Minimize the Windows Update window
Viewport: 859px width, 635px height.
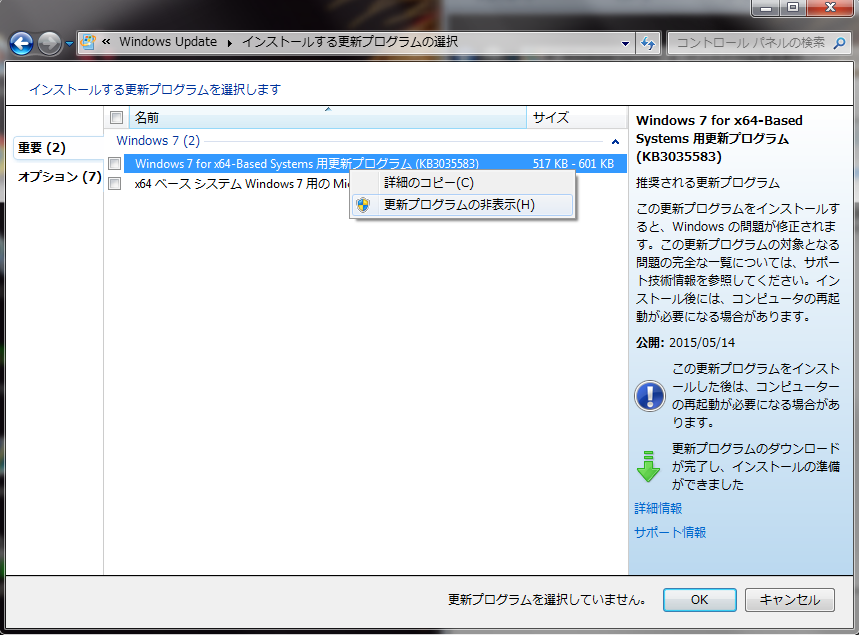pos(766,8)
